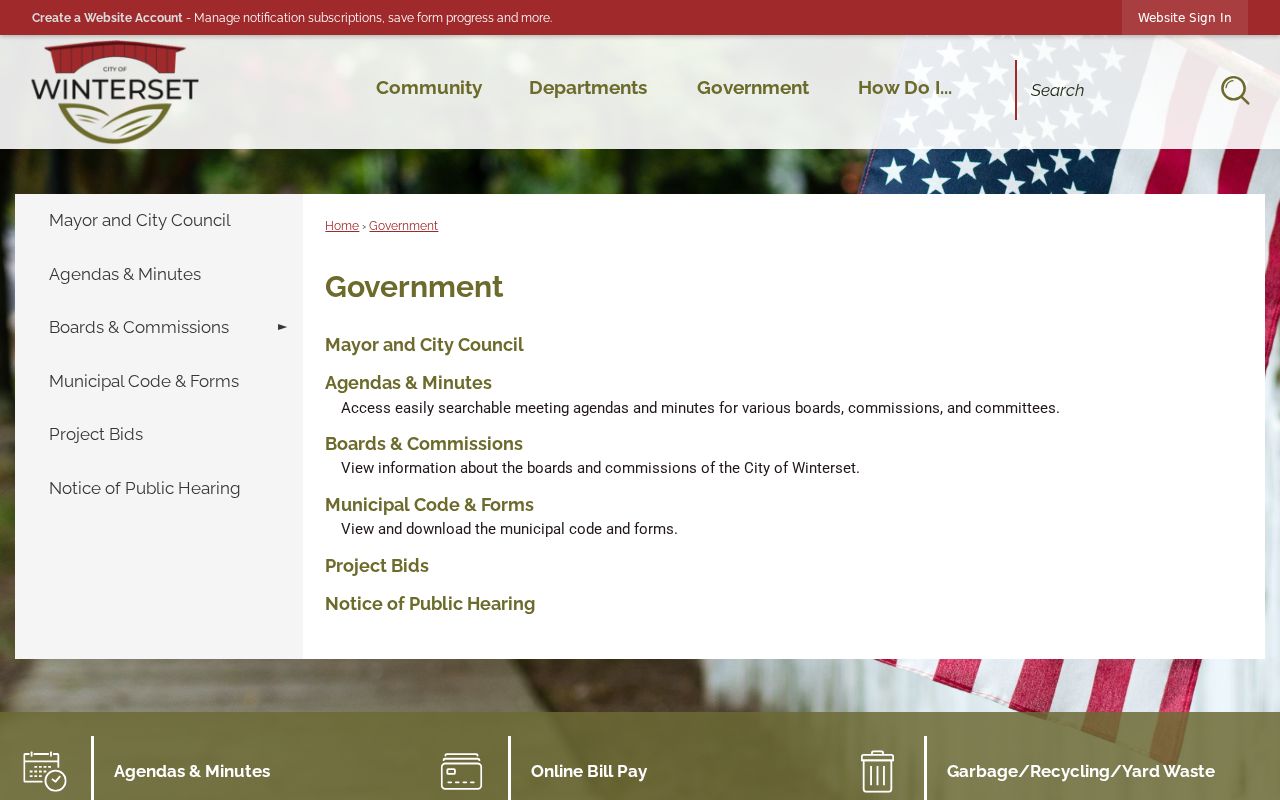Select Municipal Code & Forms in sidebar

159,381
